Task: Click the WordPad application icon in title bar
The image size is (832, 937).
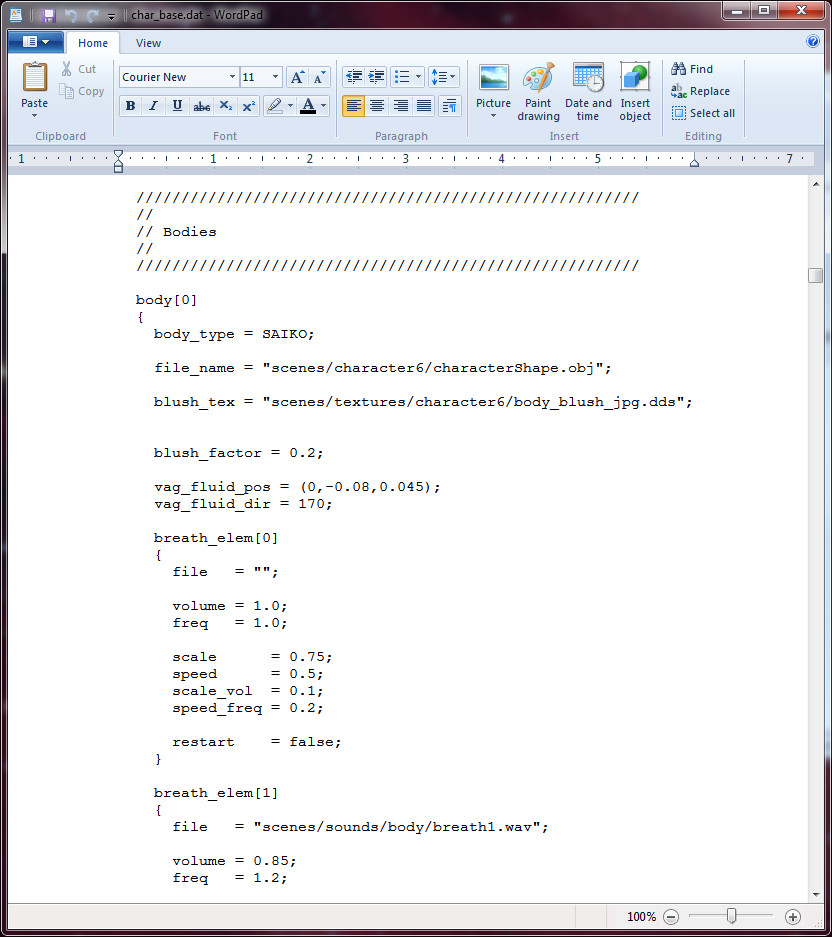Action: (16, 14)
